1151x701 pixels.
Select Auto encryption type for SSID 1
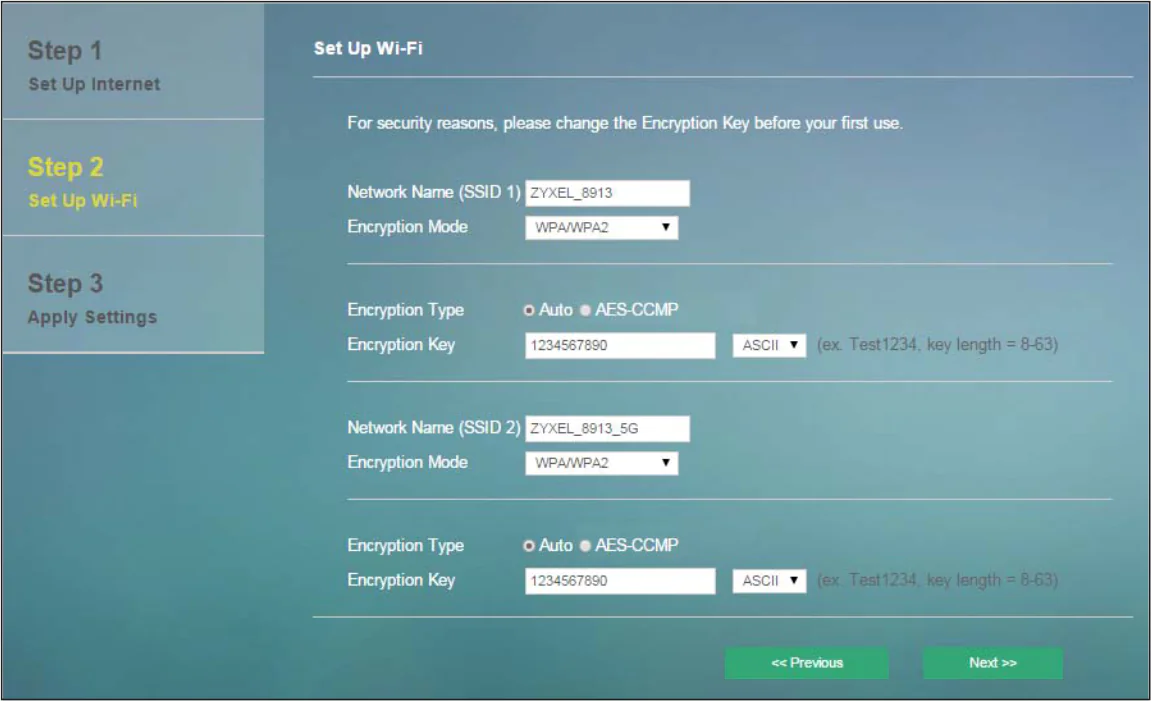(x=529, y=311)
